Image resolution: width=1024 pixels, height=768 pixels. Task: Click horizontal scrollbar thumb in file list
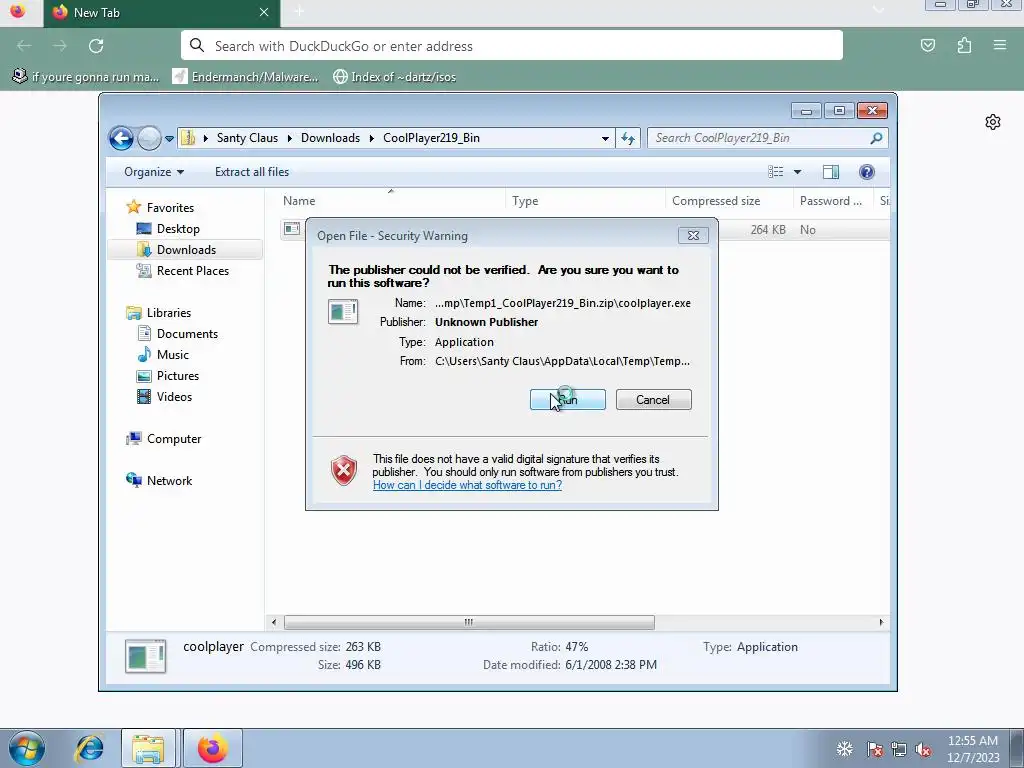(x=469, y=622)
